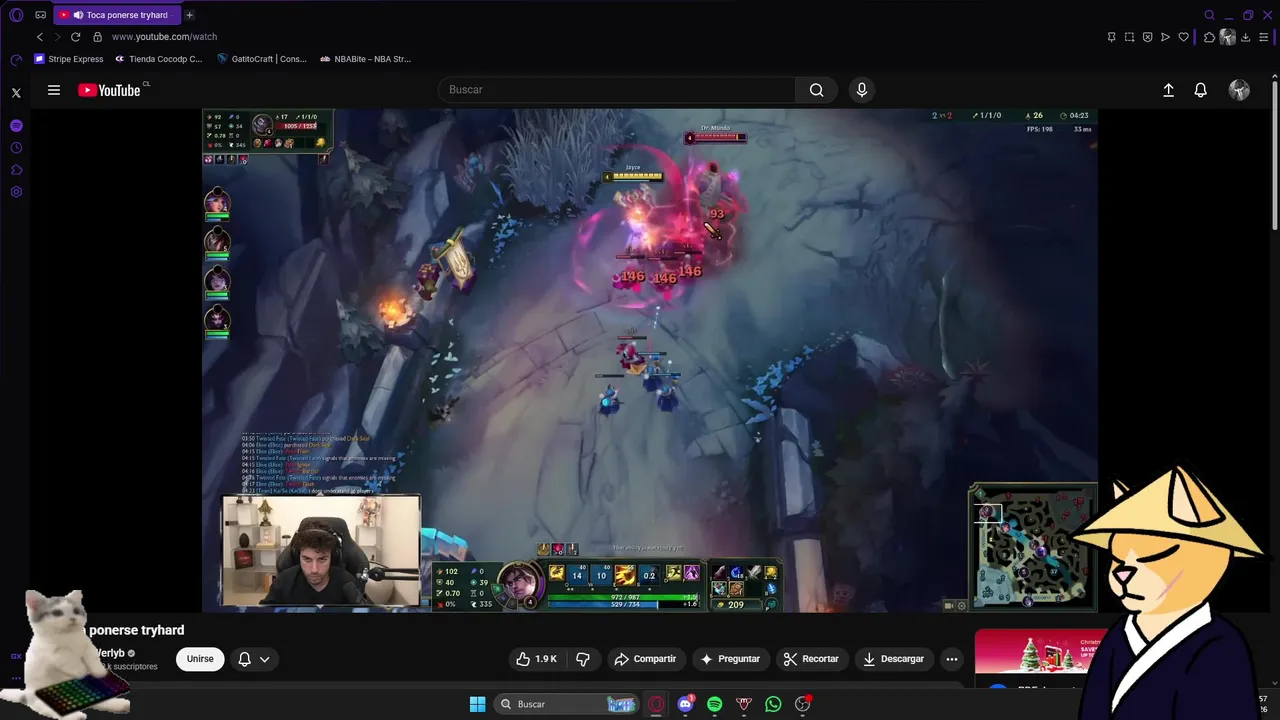Screen dimensions: 1280x720
Task: Like the video with thumbs up
Action: click(536, 659)
